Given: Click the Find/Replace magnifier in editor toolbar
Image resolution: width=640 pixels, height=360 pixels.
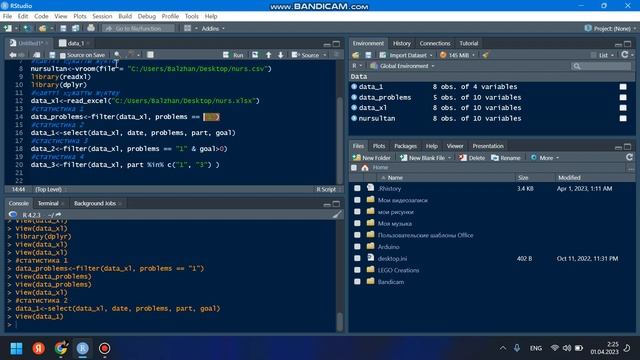Looking at the screenshot, I should pos(117,55).
